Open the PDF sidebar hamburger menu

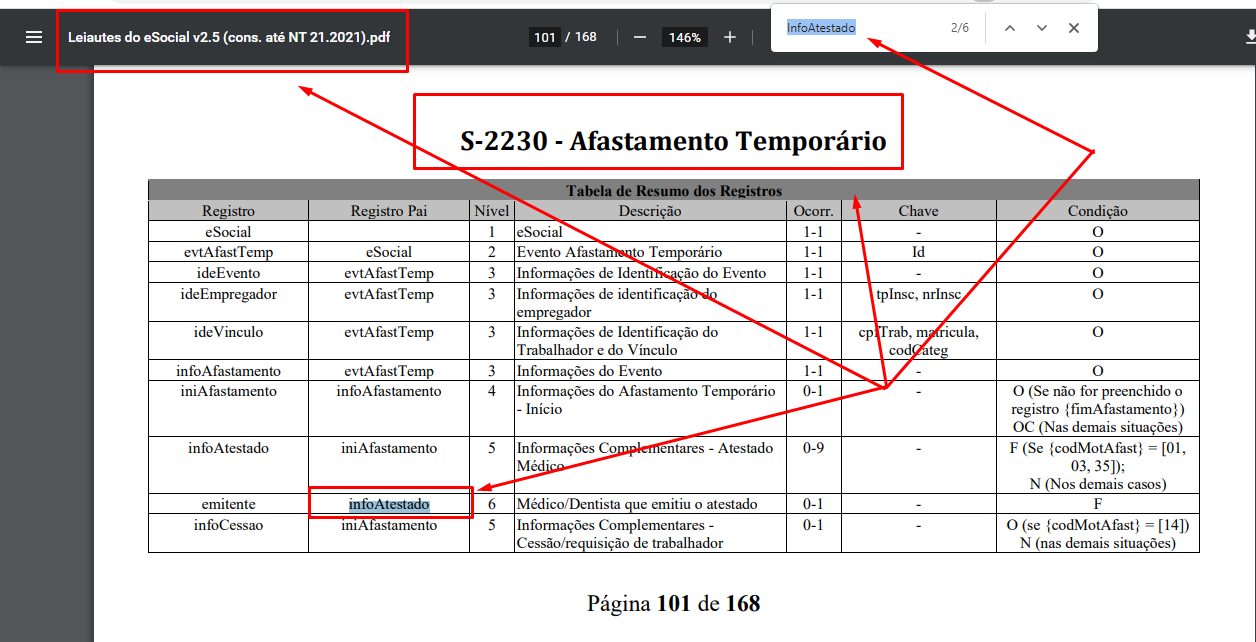34,37
